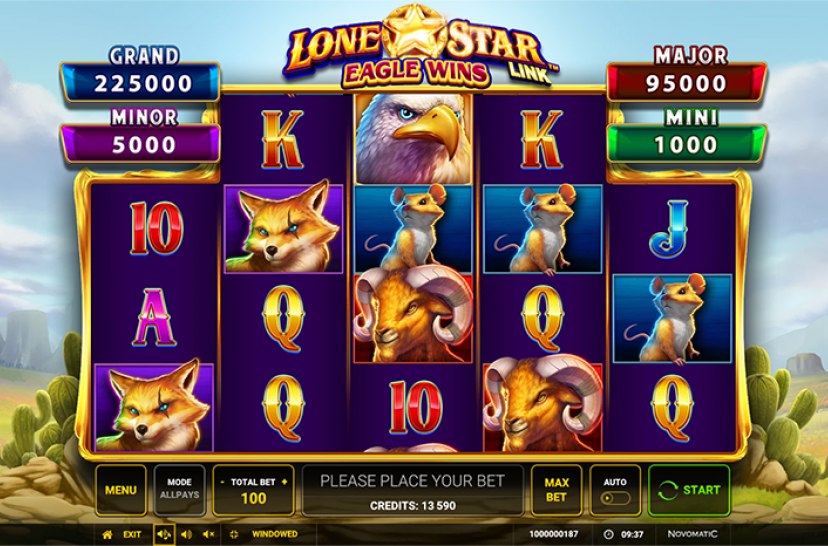
Task: Select the full sound volume icon
Action: [x=163, y=534]
